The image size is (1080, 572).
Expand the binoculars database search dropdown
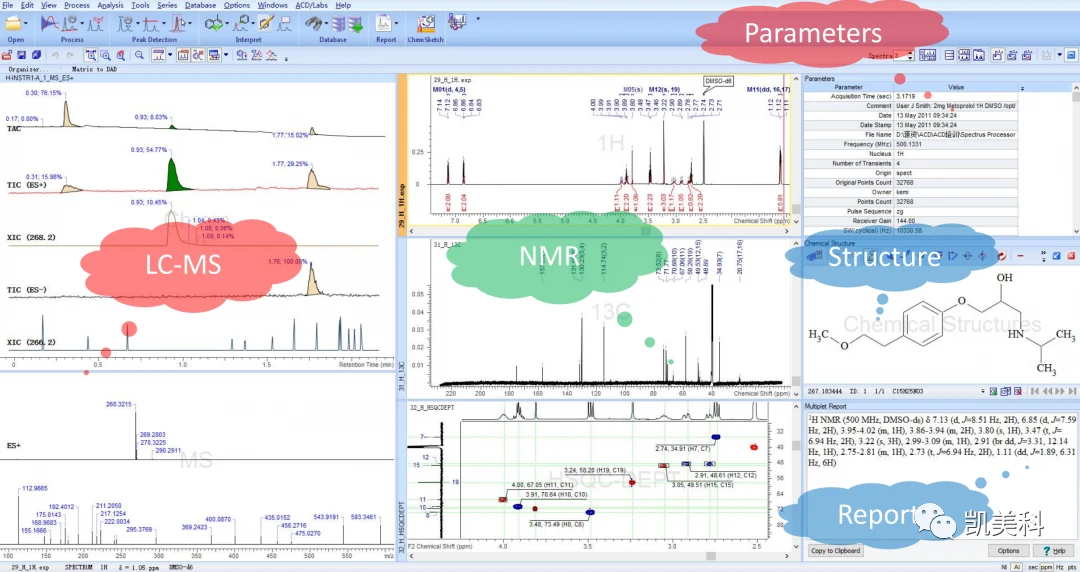(x=326, y=23)
